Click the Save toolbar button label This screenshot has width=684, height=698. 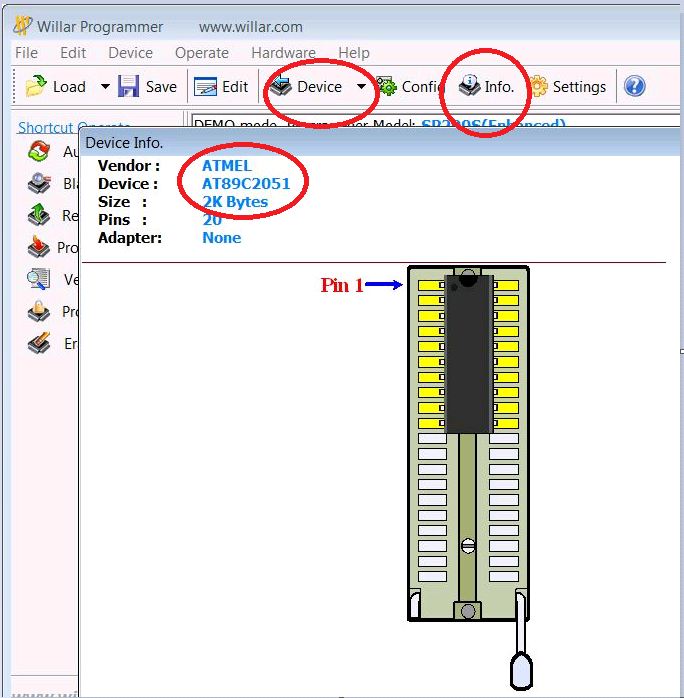[x=161, y=86]
